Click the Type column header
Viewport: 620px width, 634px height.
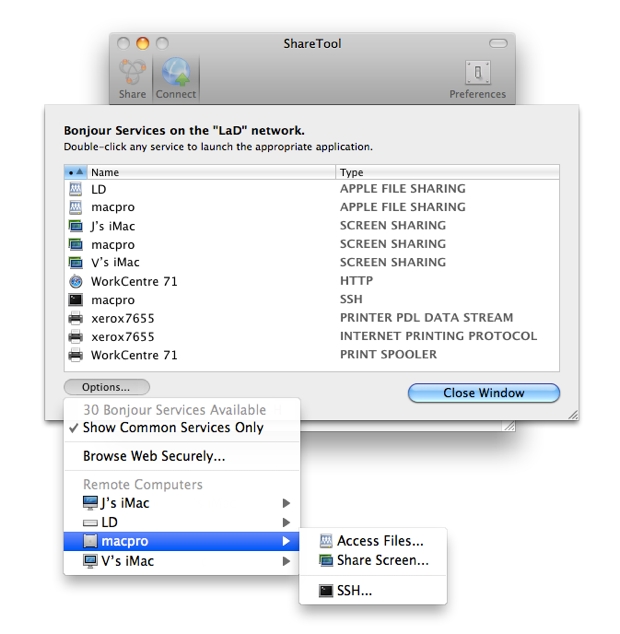click(447, 172)
